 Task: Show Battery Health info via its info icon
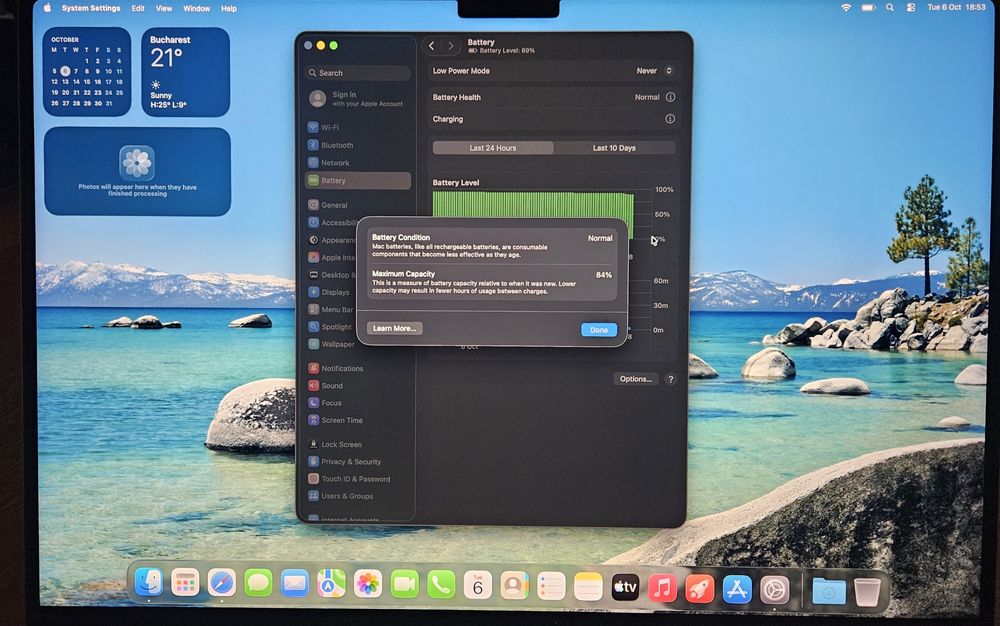tap(670, 97)
